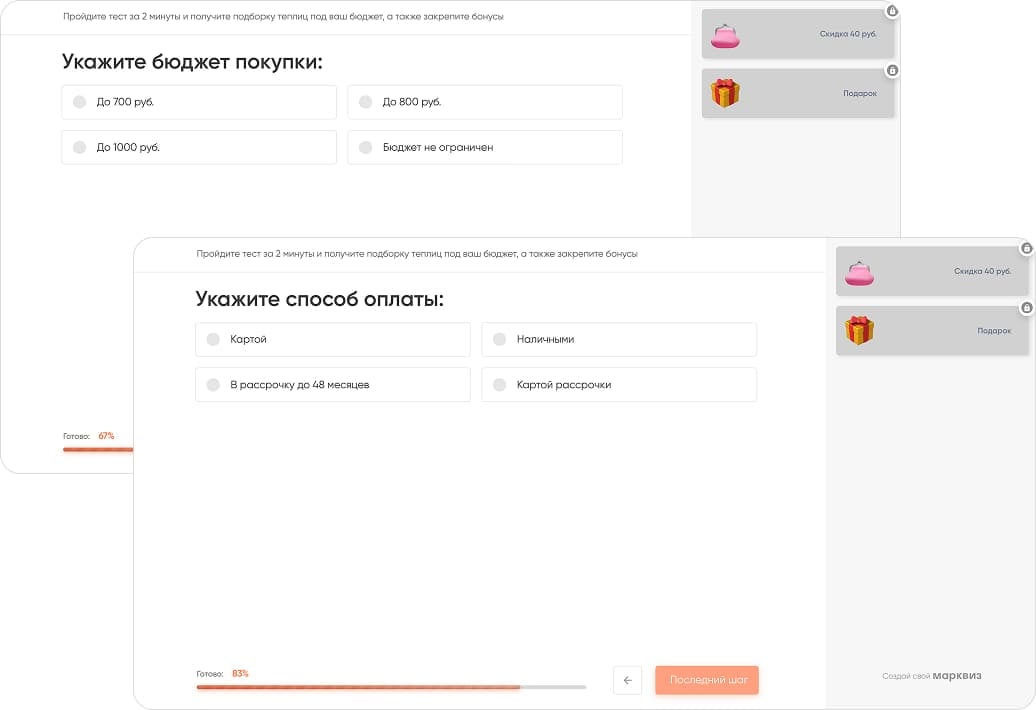Select the Картой payment option

coord(332,339)
